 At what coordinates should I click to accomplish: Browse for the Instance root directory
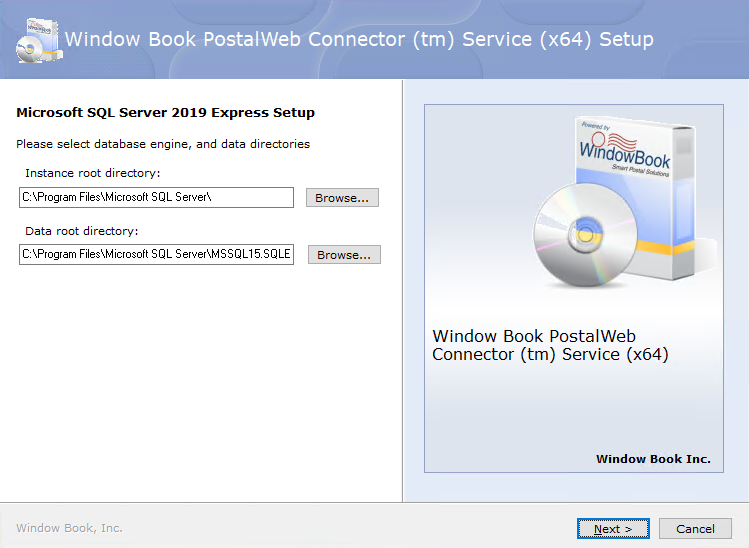click(x=342, y=198)
